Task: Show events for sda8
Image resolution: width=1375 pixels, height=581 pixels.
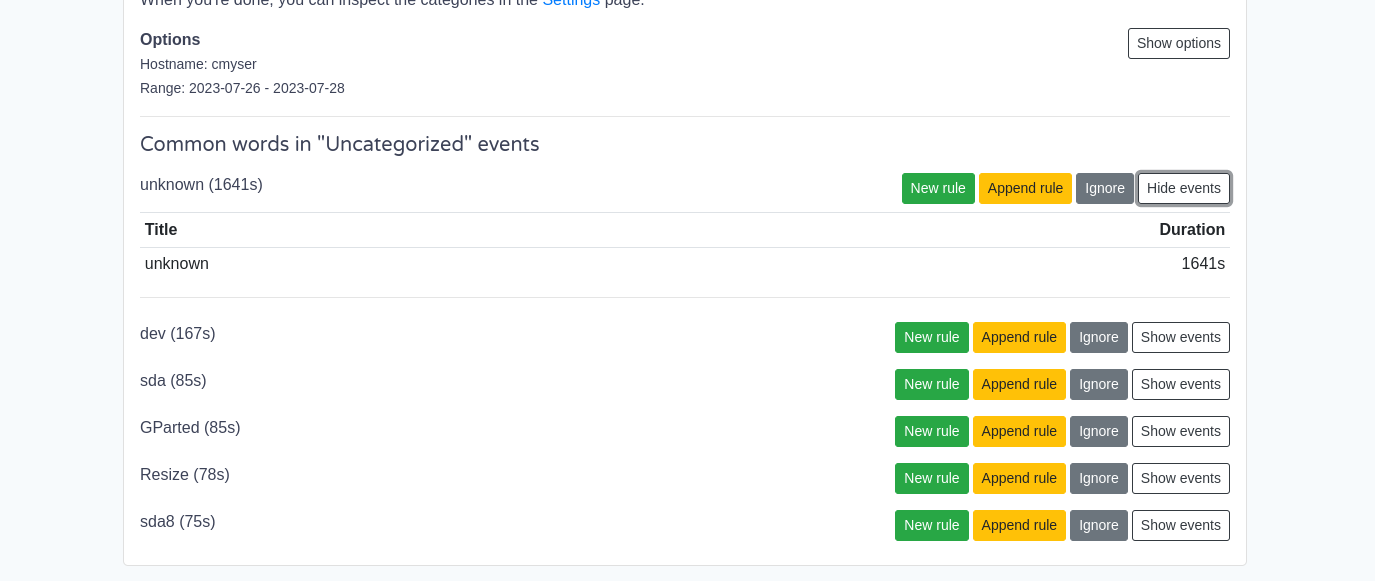Action: point(1181,525)
